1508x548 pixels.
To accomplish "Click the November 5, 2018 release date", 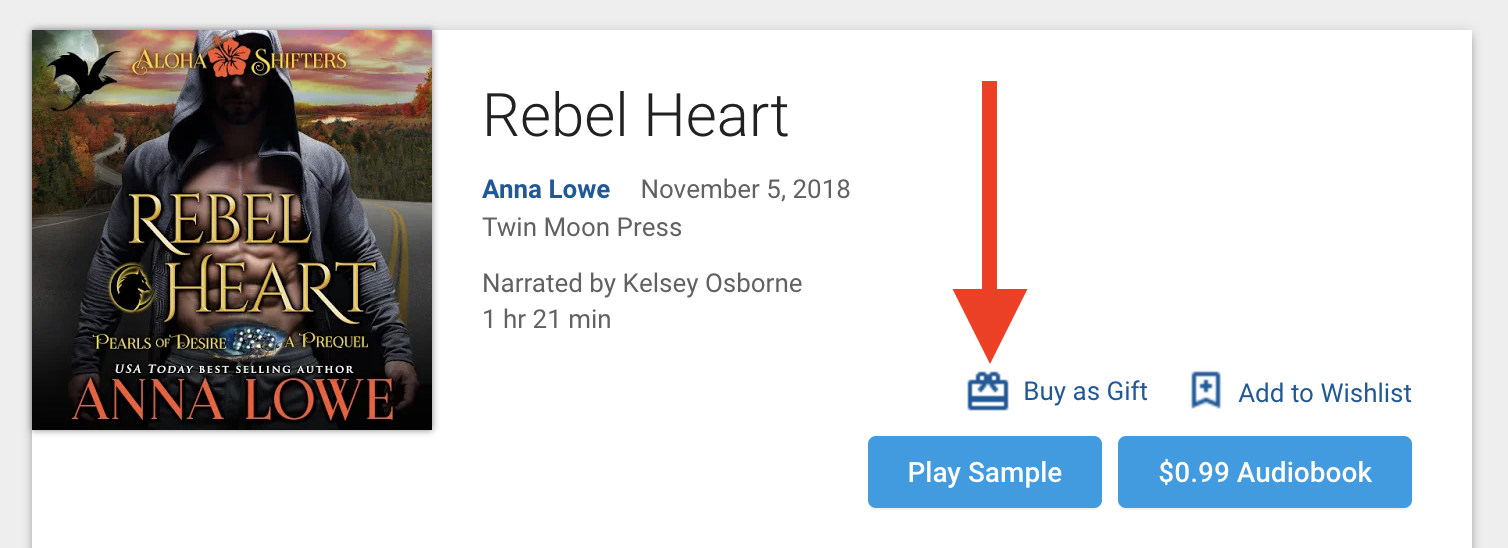I will [x=745, y=189].
